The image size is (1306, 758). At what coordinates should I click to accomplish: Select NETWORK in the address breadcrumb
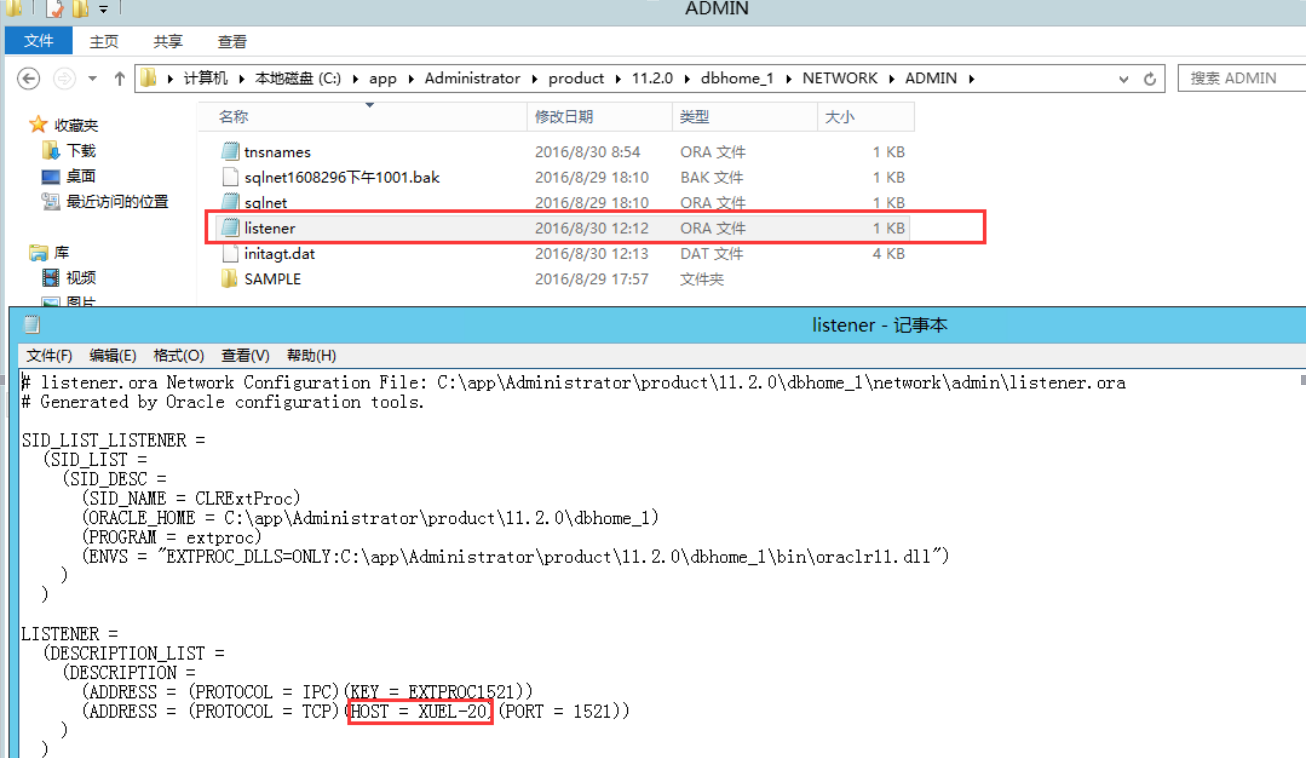(840, 78)
